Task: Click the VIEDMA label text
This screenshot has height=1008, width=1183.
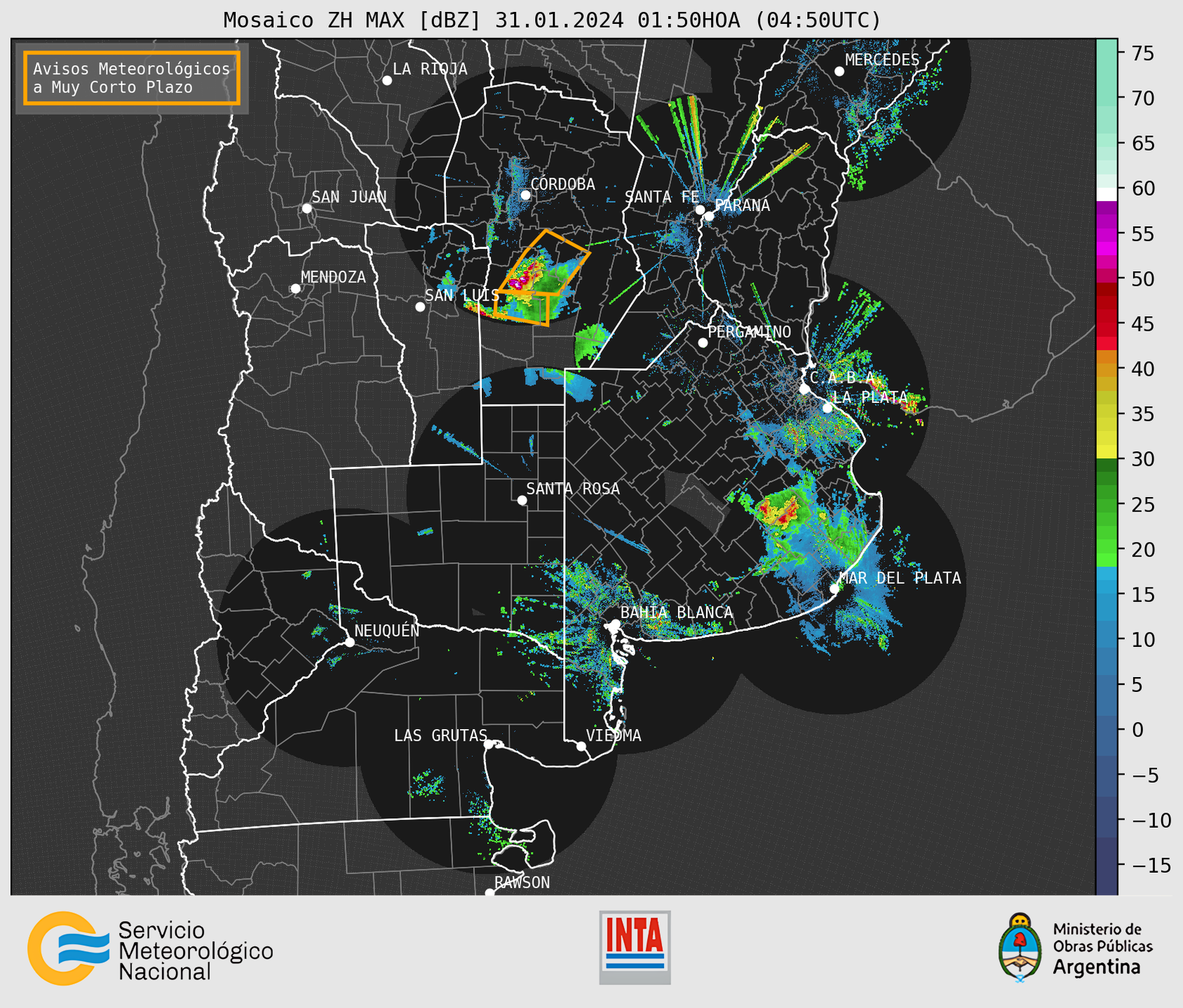Action: pos(614,735)
